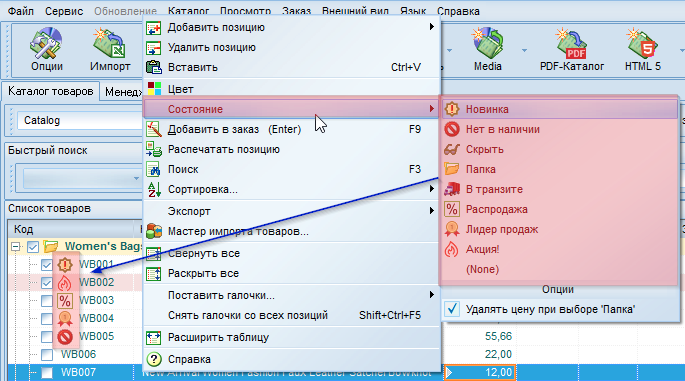
Task: Check the WB006 checkbox
Action: (x=47, y=354)
